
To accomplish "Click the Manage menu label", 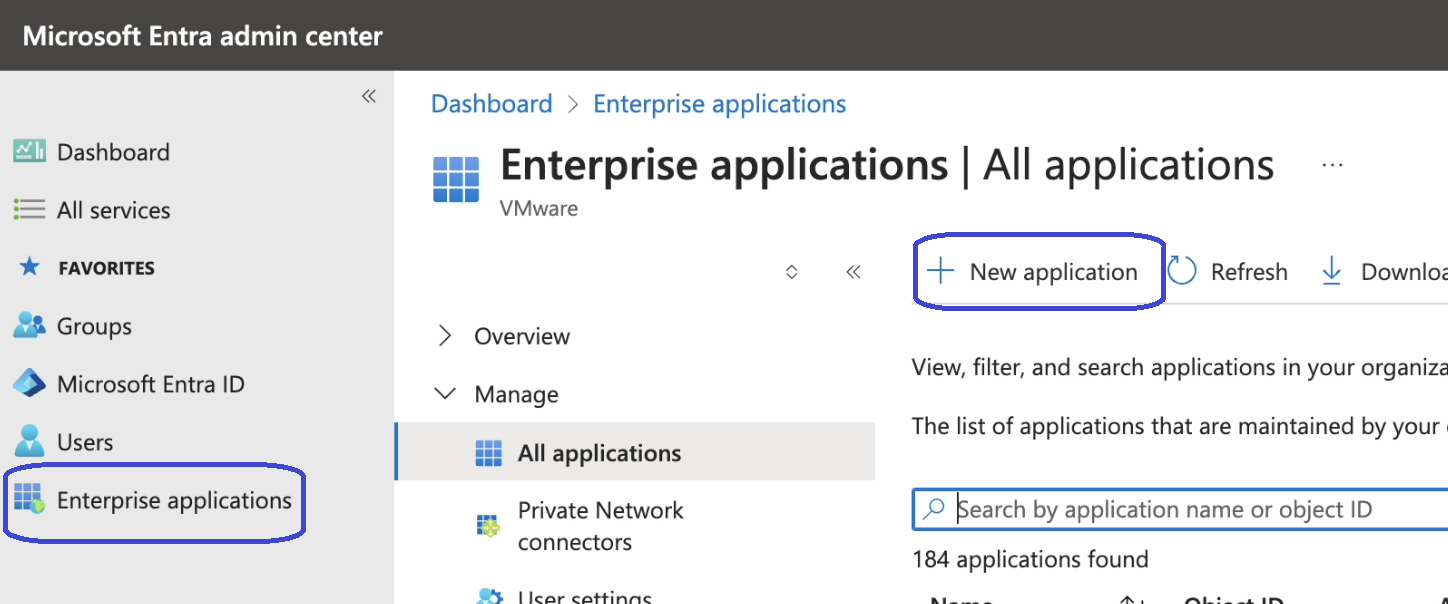I will (x=516, y=394).
